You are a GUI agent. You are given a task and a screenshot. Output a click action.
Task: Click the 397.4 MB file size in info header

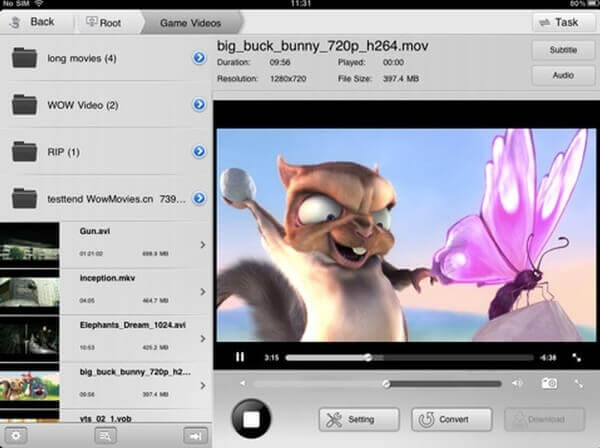(401, 79)
